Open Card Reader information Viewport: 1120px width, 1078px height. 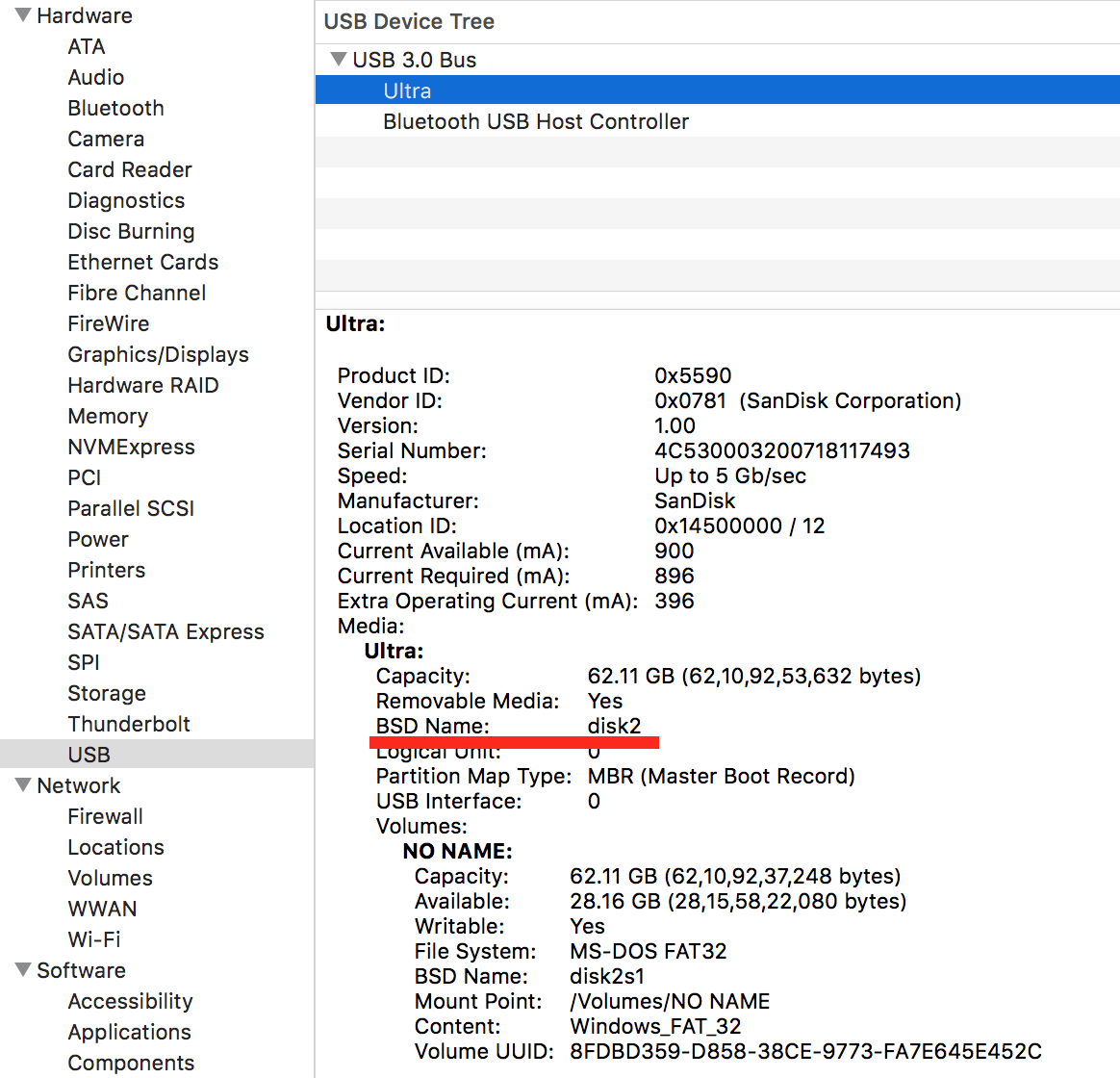130,169
